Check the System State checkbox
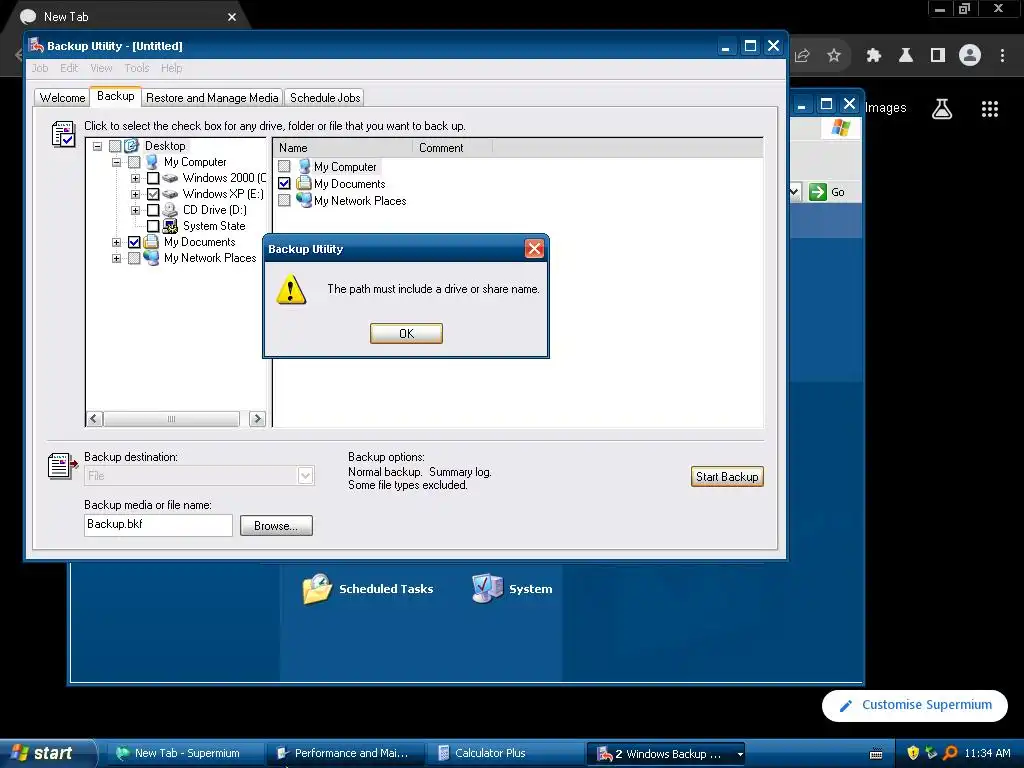This screenshot has height=768, width=1024. [153, 226]
